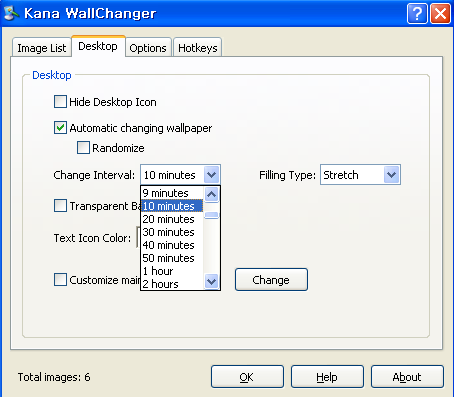Choose 2 hours from the list

(172, 284)
